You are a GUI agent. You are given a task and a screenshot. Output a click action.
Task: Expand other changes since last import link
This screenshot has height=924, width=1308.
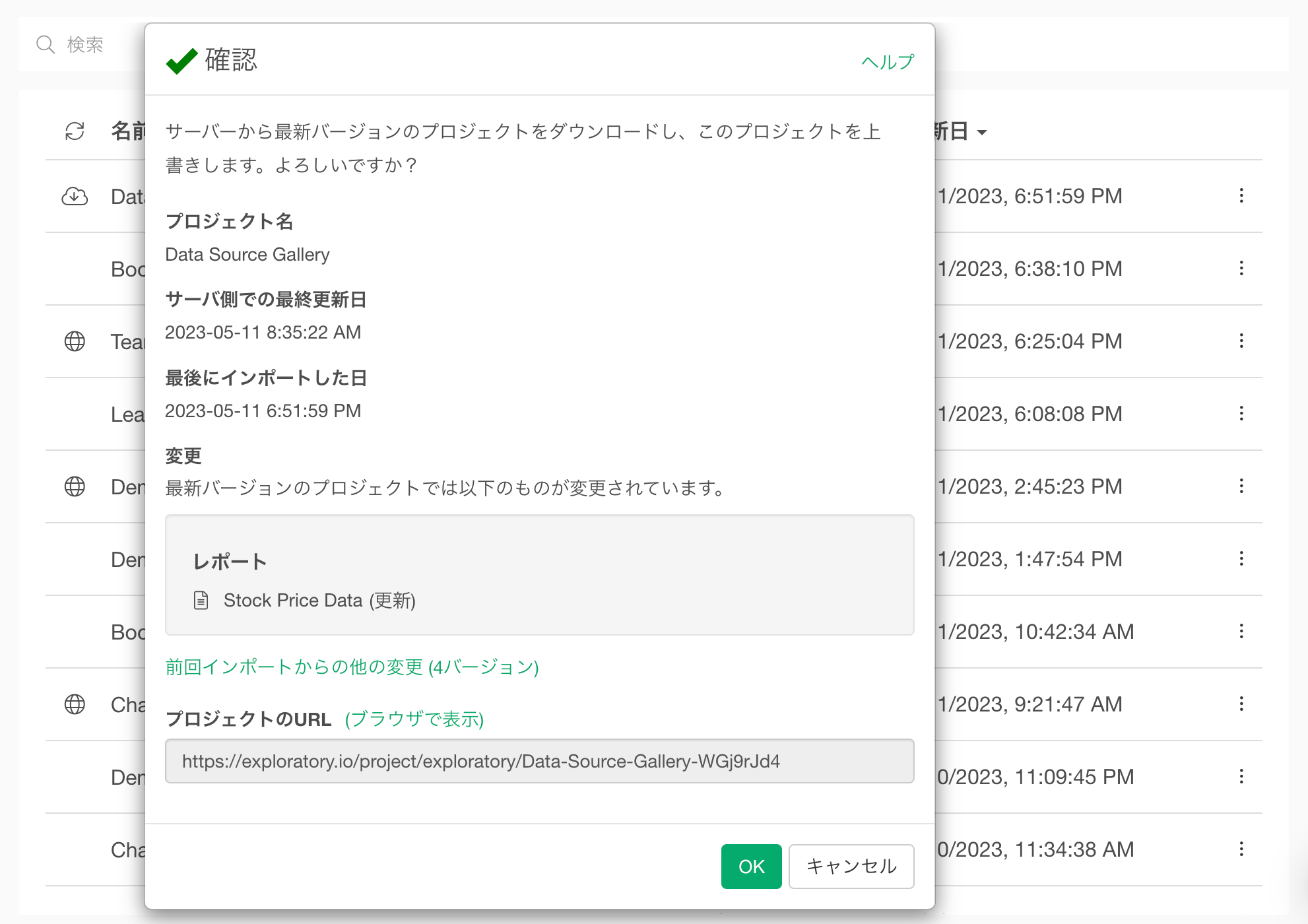(352, 667)
